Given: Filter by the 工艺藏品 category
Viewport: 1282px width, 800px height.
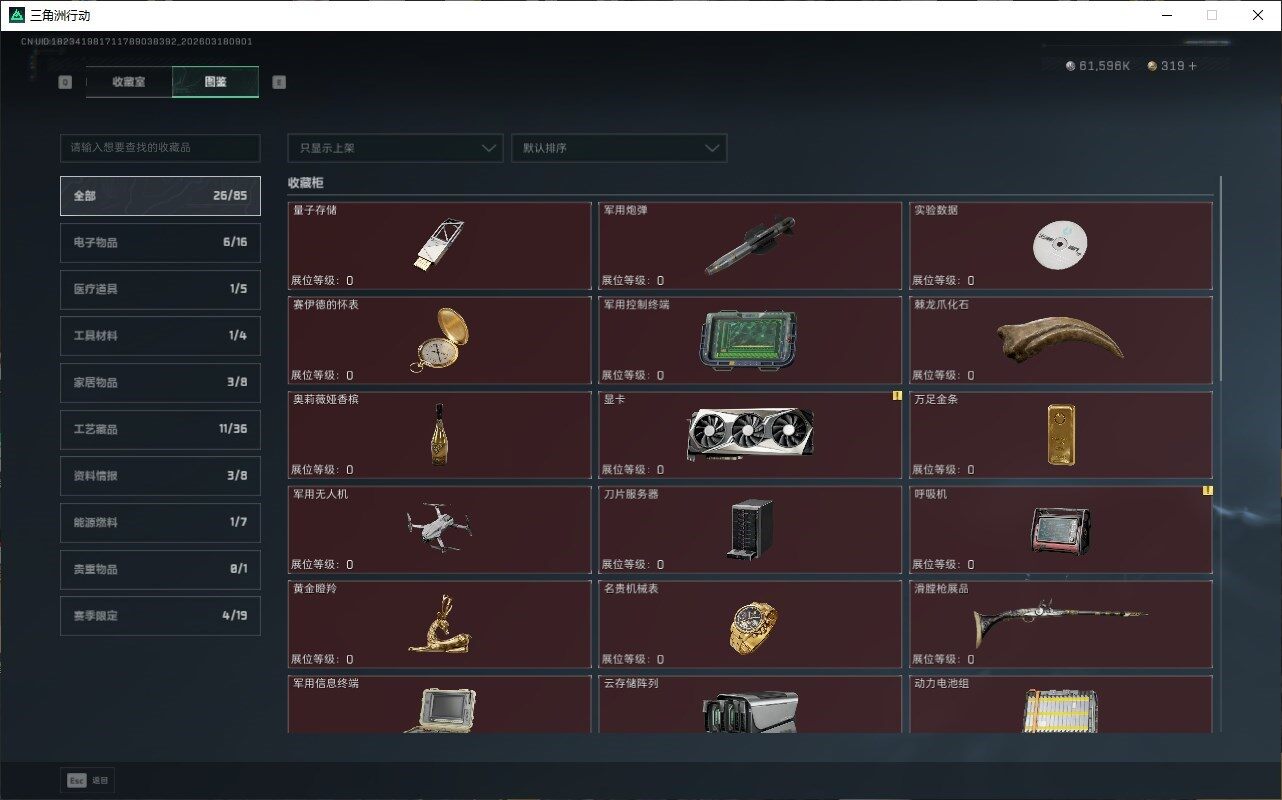Looking at the screenshot, I should 160,429.
